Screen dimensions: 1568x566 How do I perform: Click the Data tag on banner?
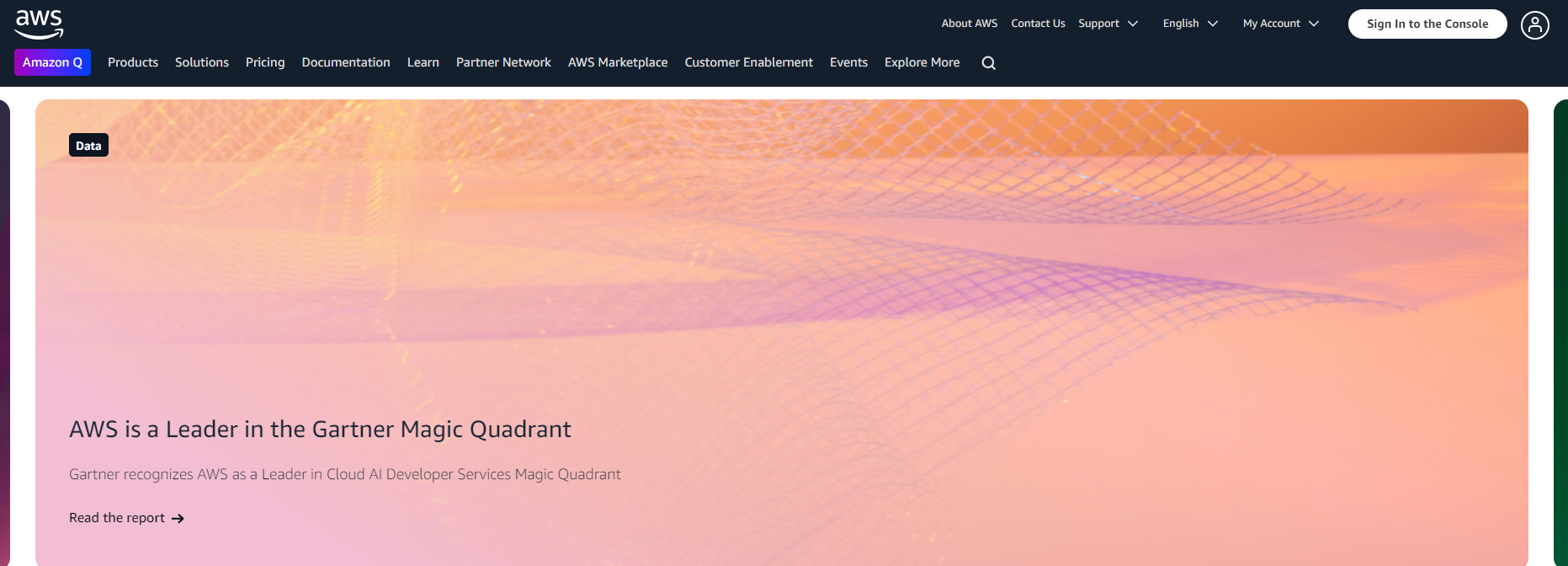88,146
